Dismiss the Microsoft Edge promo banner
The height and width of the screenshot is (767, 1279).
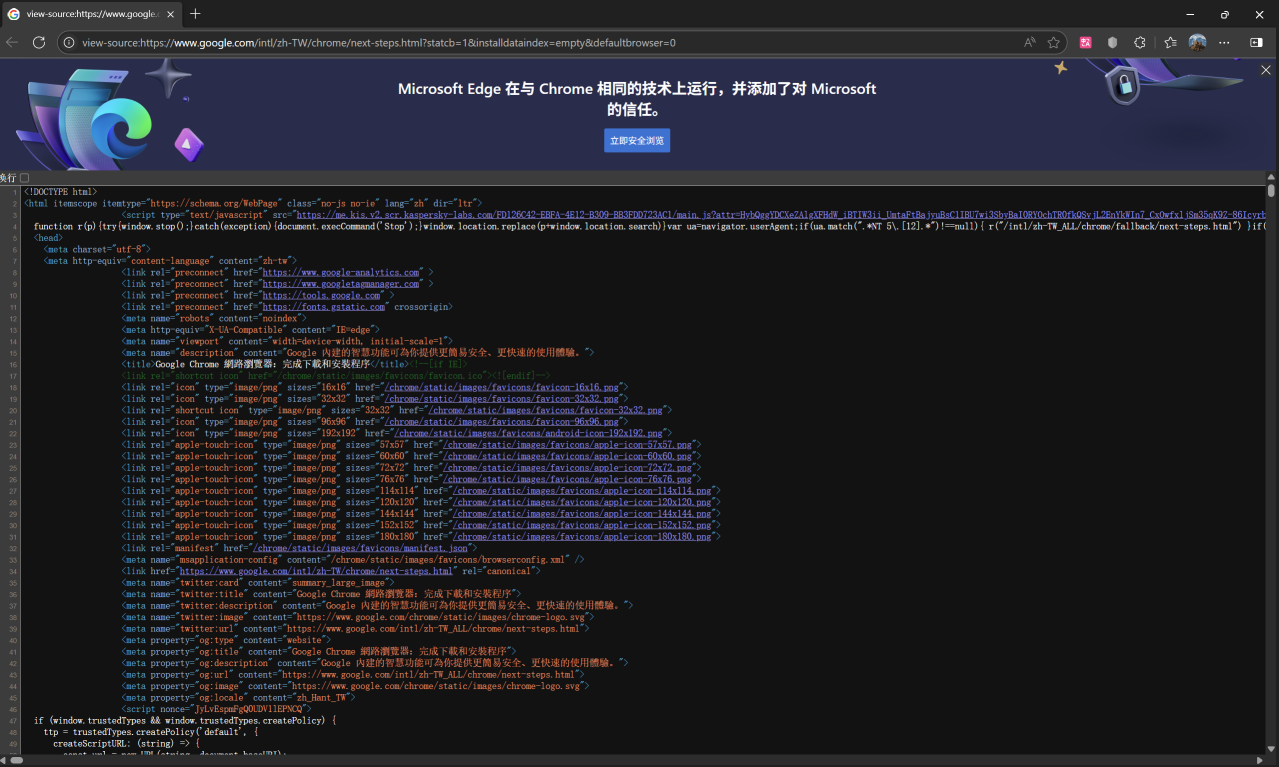[1265, 70]
